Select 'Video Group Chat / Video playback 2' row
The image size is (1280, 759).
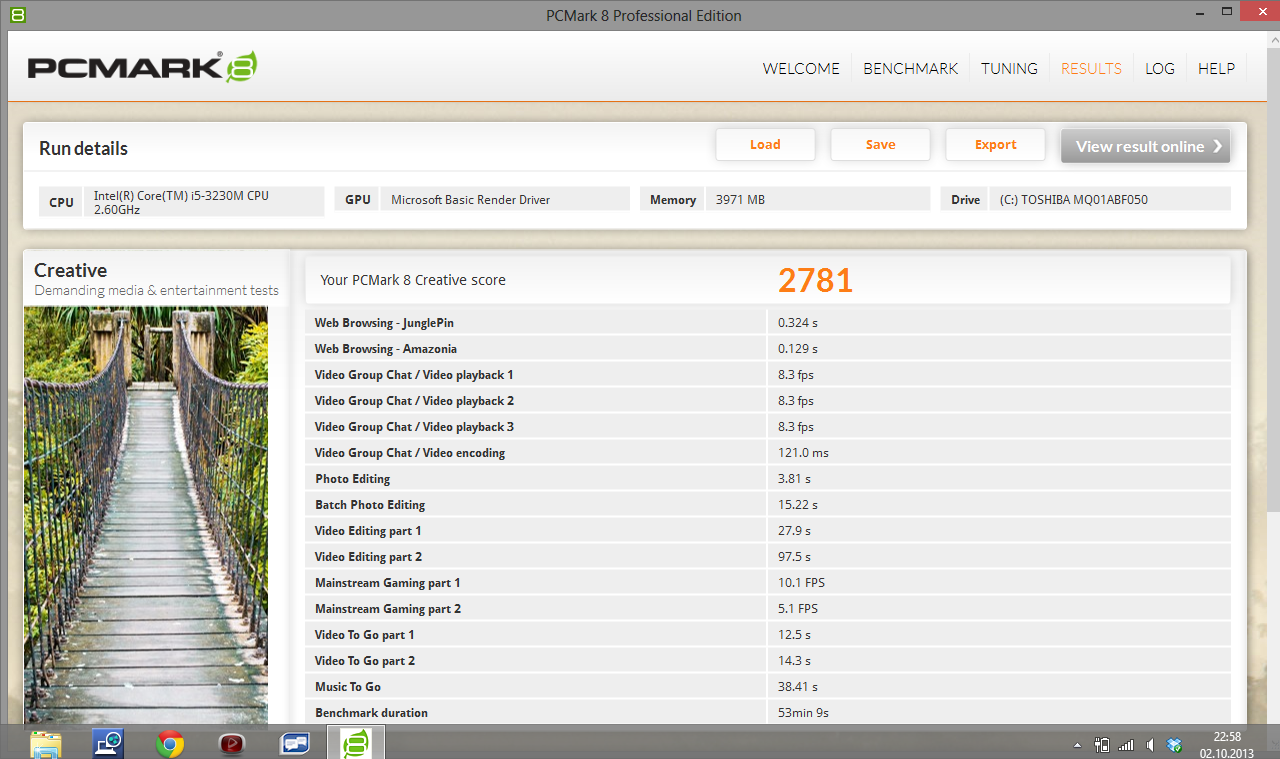[x=768, y=400]
